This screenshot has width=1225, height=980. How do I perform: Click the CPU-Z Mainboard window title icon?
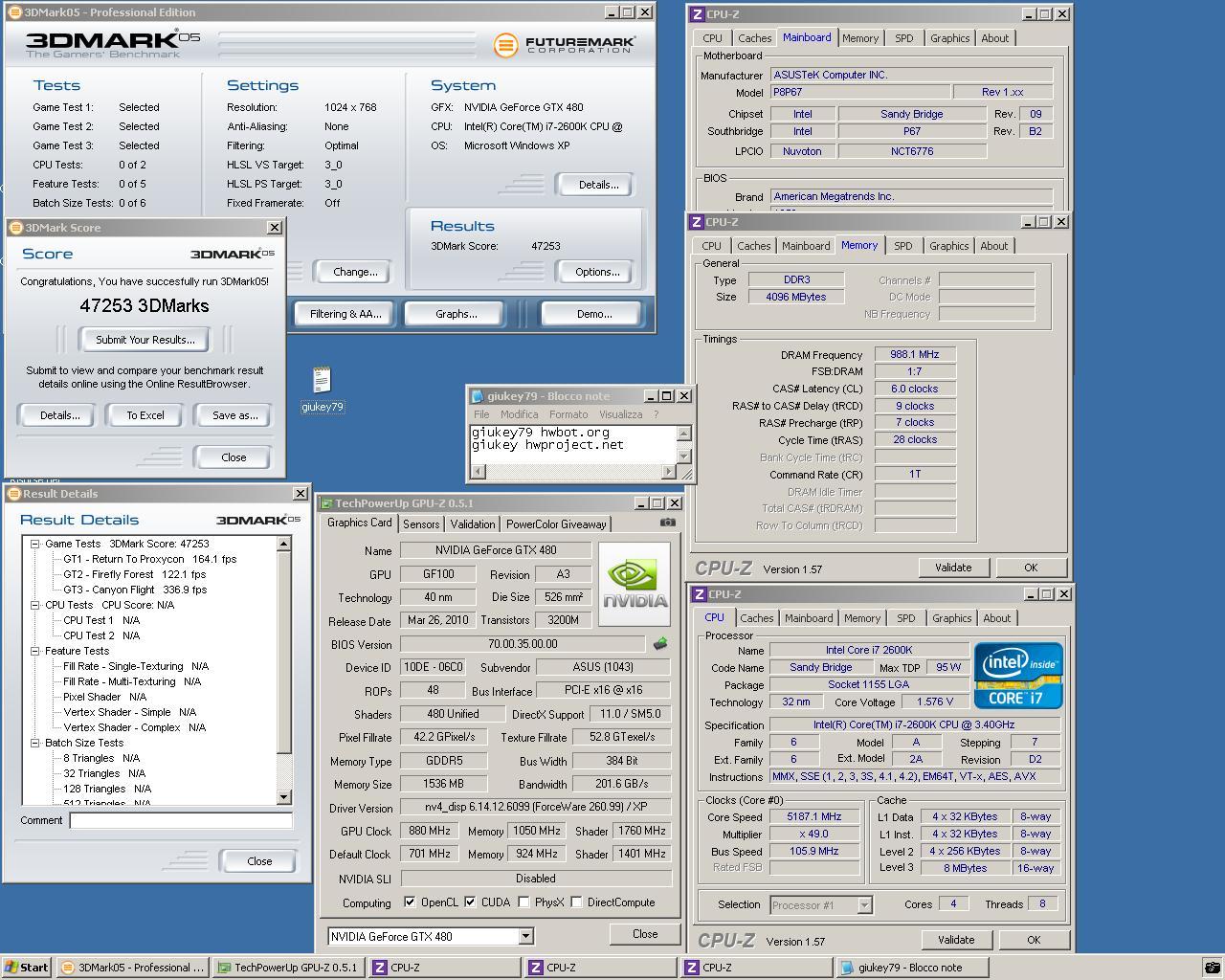[698, 14]
